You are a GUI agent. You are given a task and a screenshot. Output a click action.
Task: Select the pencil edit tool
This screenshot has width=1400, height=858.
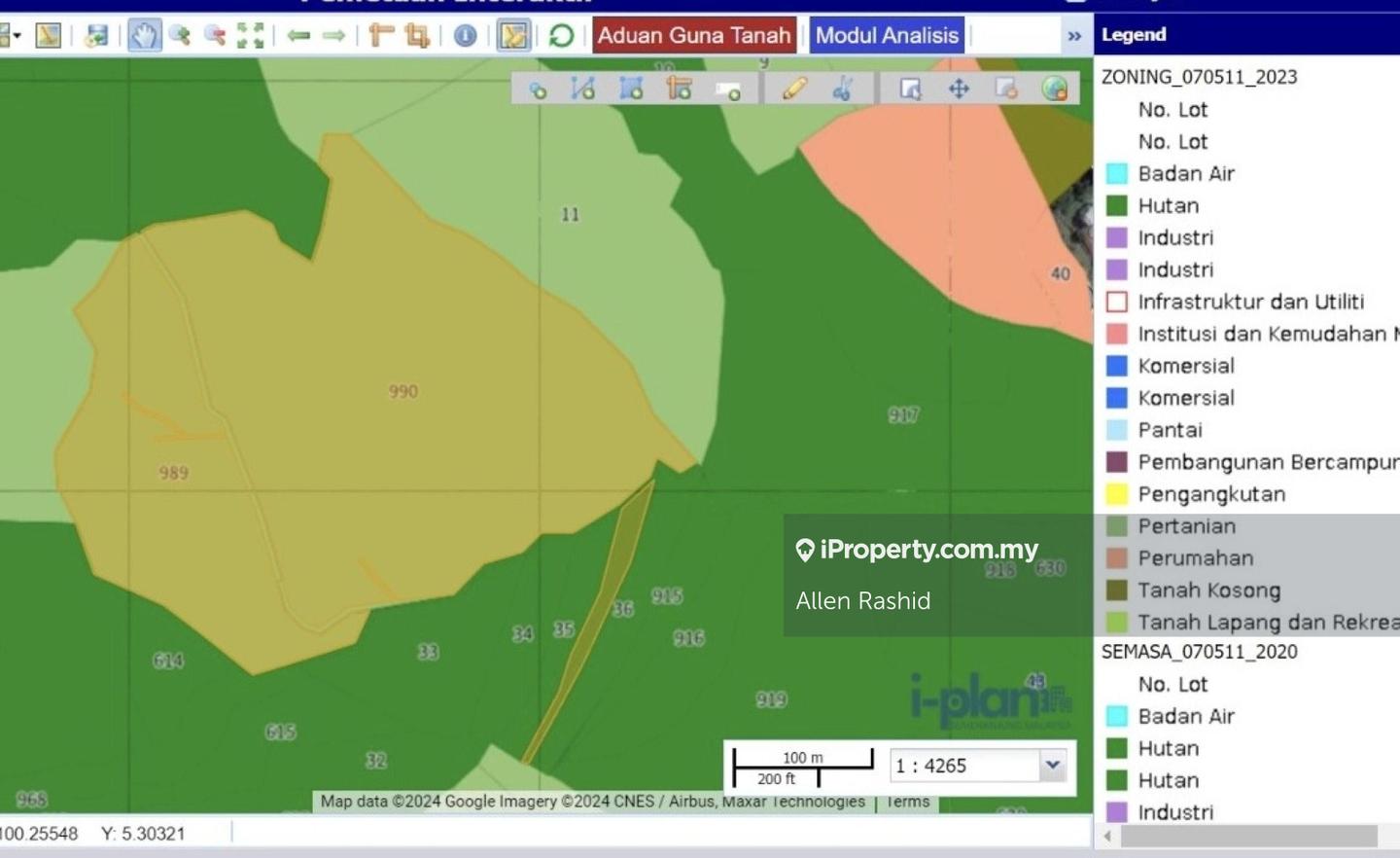pos(794,89)
